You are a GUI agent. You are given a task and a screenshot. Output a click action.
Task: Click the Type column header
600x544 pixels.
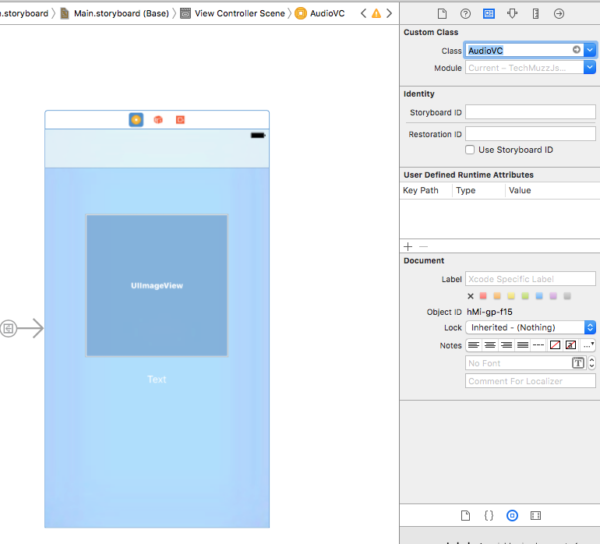pyautogui.click(x=466, y=190)
